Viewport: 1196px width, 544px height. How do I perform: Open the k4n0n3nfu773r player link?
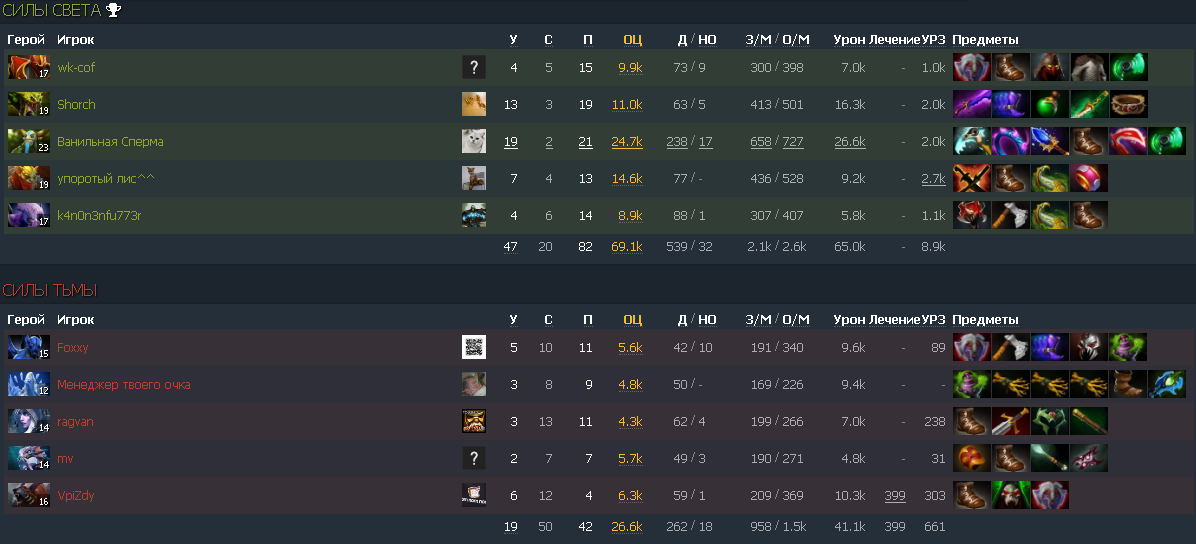point(99,216)
